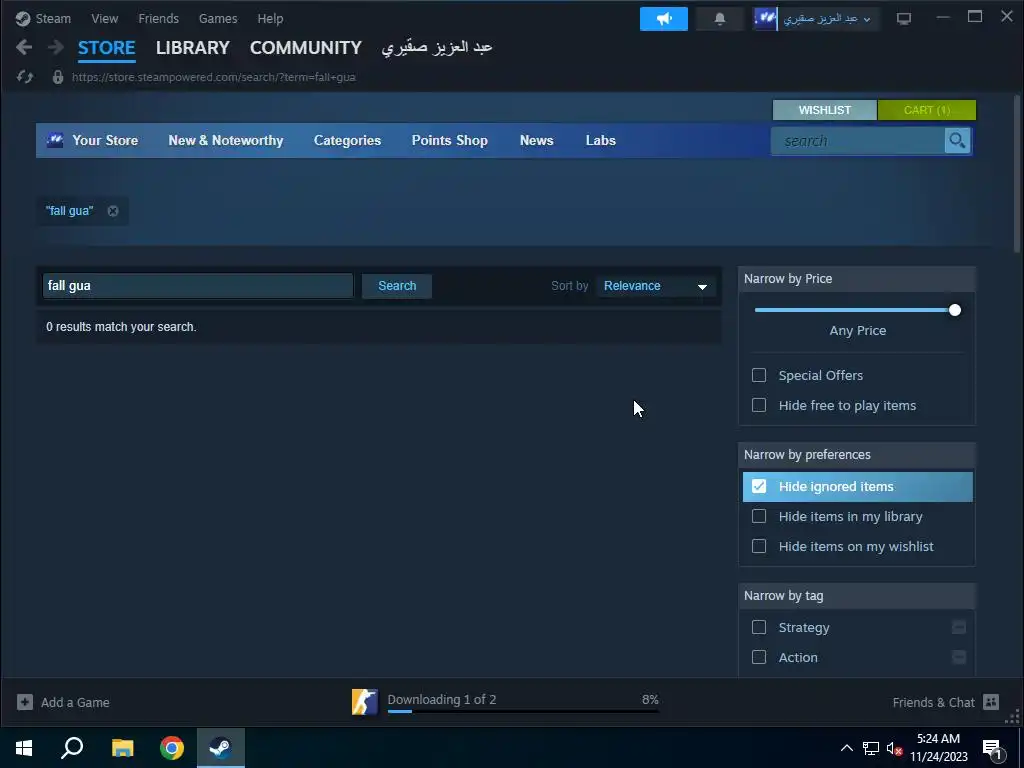This screenshot has width=1024, height=768.
Task: Click the Counter-Strike download thumbnail
Action: 364,702
